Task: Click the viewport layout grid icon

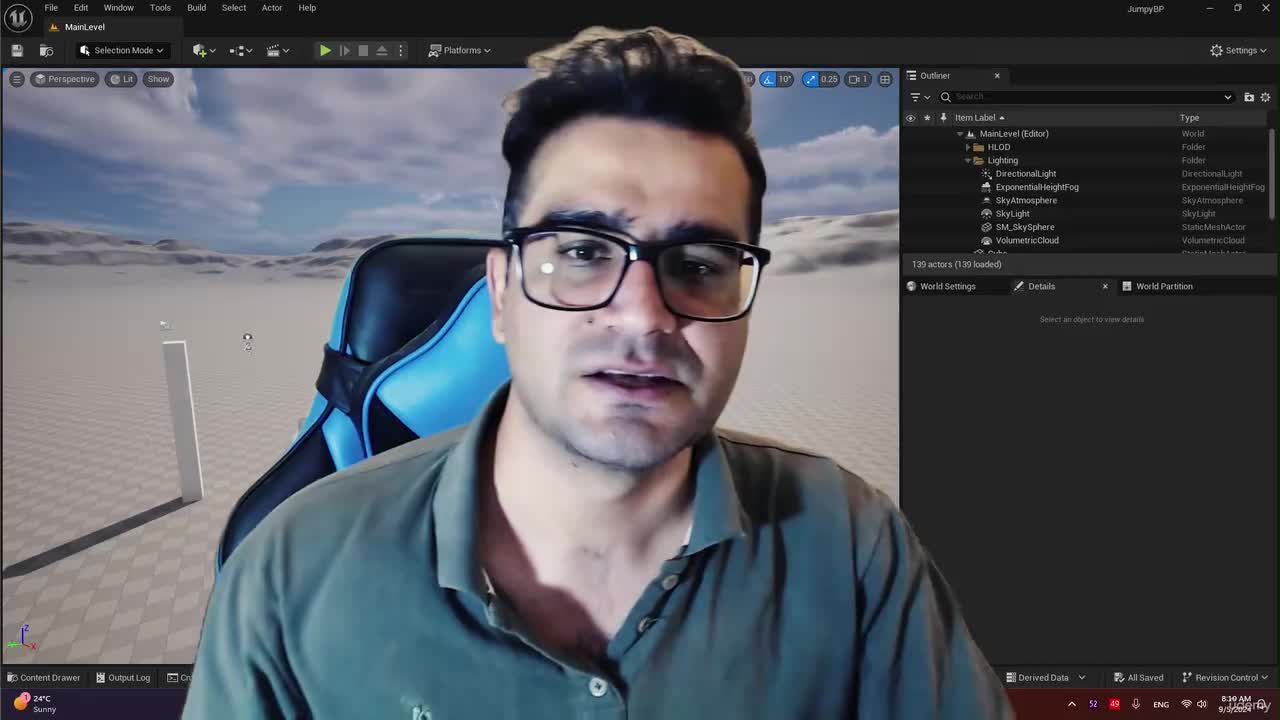Action: (885, 79)
